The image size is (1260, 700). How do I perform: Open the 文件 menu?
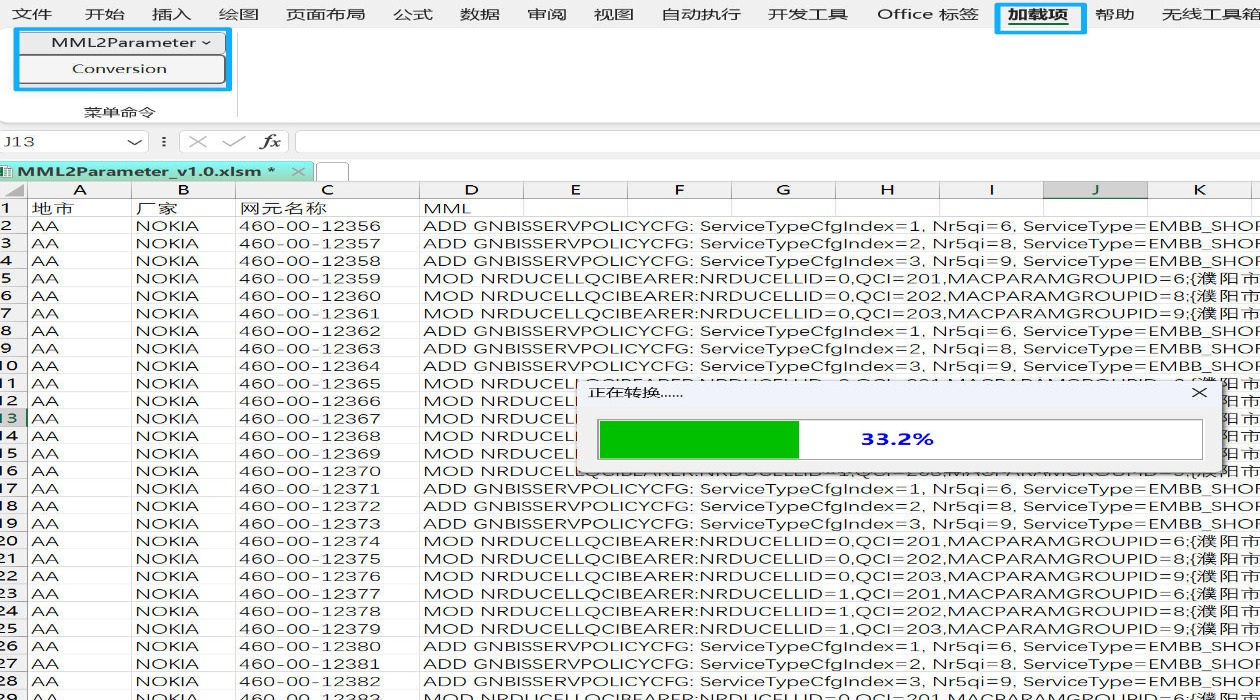[x=33, y=15]
